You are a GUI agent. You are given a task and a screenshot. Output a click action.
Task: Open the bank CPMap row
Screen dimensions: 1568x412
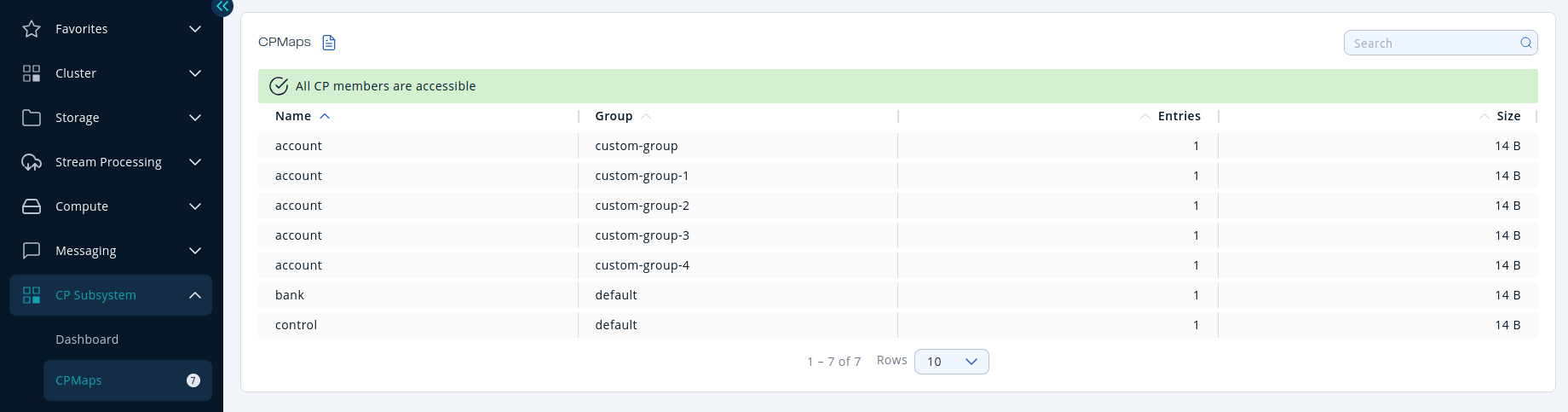tap(290, 295)
